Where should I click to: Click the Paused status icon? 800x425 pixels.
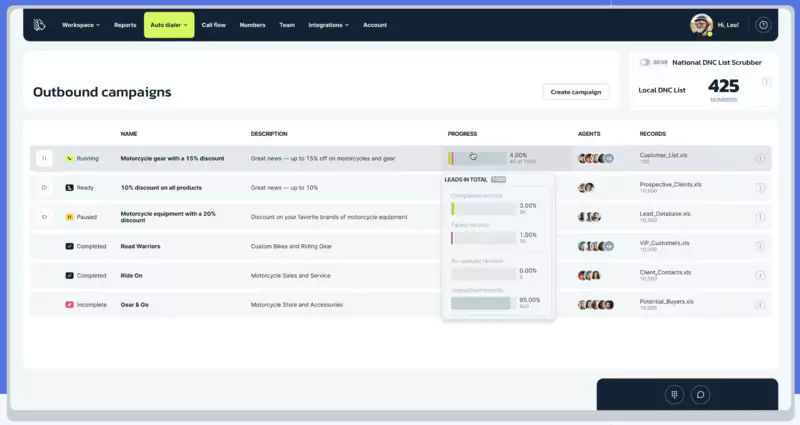point(69,217)
